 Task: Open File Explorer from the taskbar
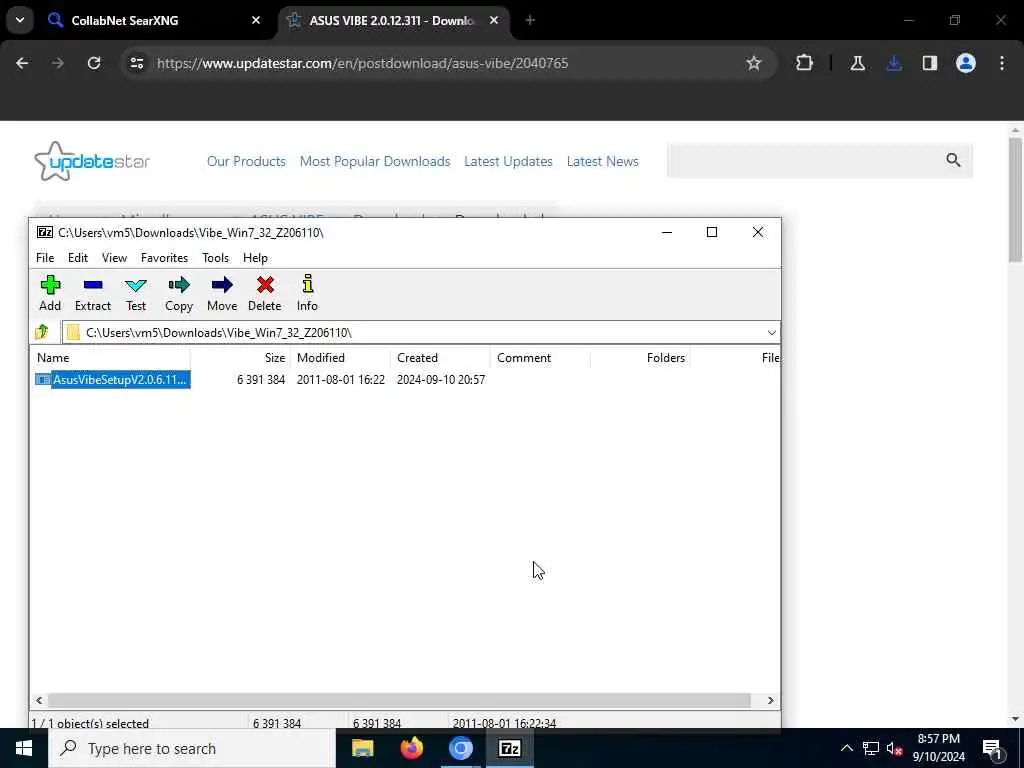click(362, 748)
